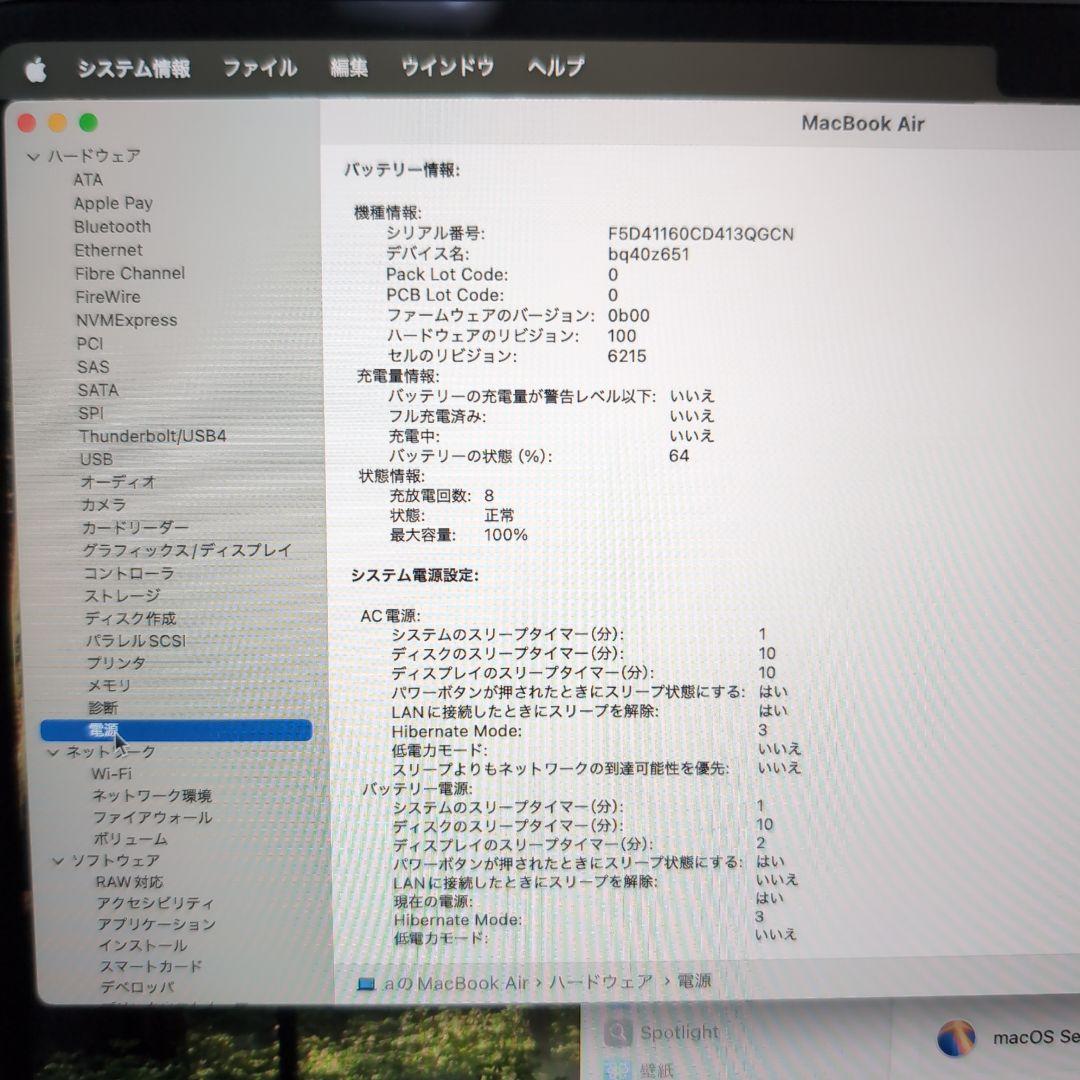Collapse the ハードウェア section
Viewport: 1080px width, 1080px height.
(x=33, y=156)
